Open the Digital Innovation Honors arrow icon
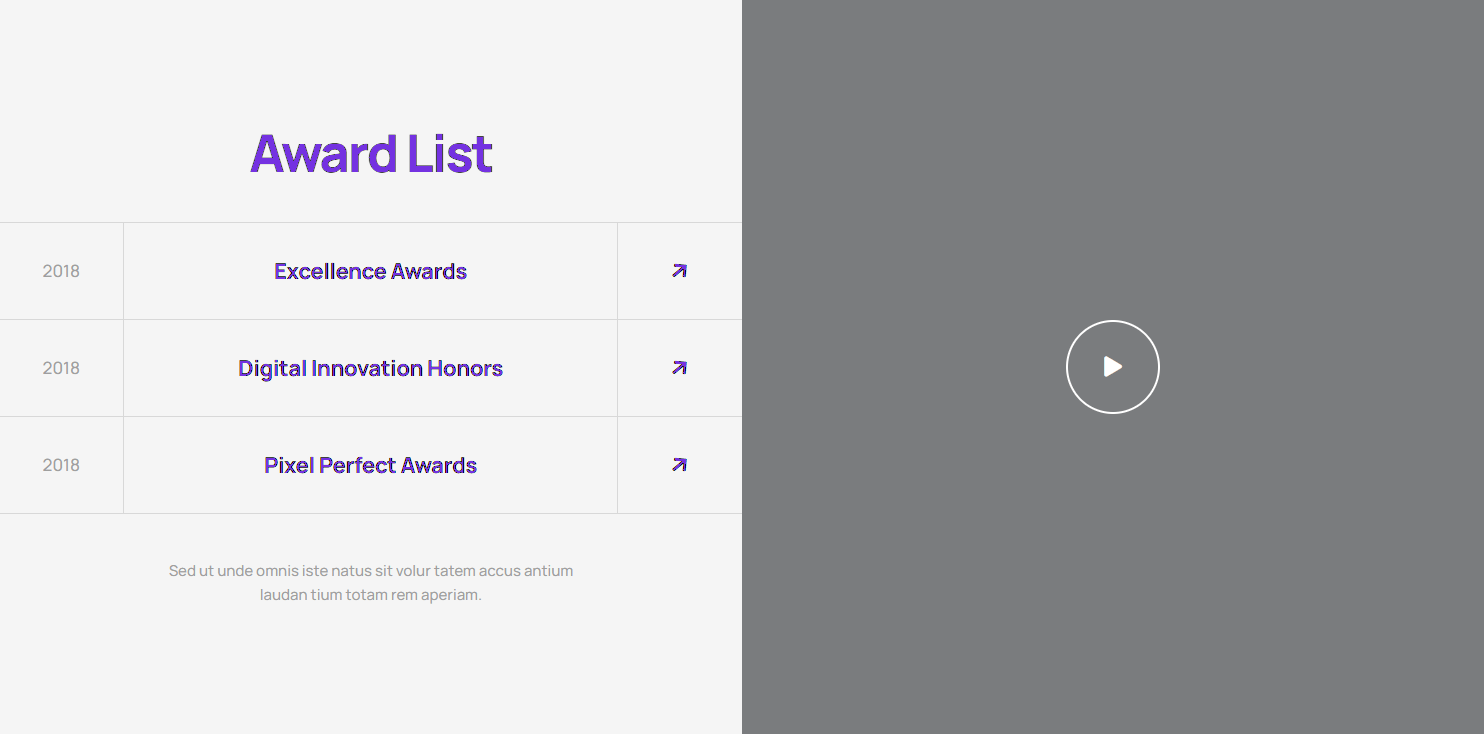The image size is (1484, 734). 679,368
